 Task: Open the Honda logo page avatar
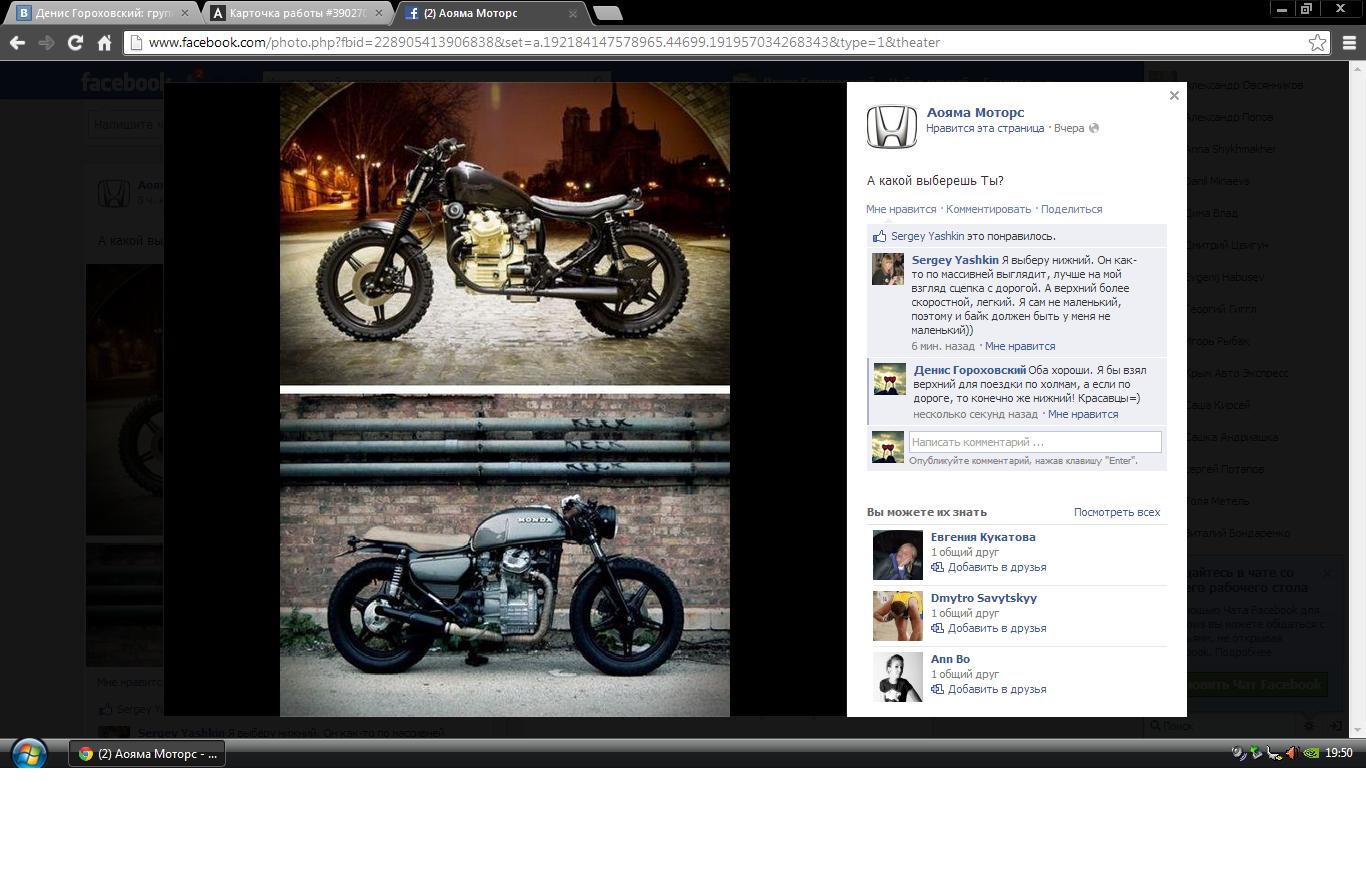(891, 127)
